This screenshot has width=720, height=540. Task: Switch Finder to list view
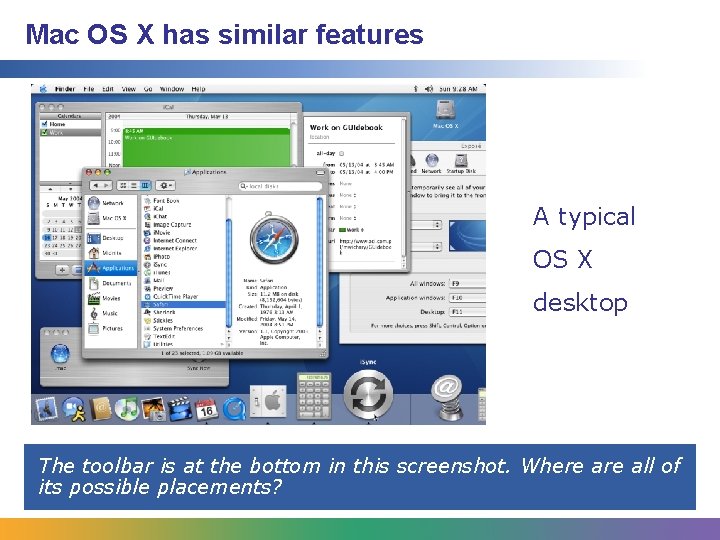coord(134,186)
